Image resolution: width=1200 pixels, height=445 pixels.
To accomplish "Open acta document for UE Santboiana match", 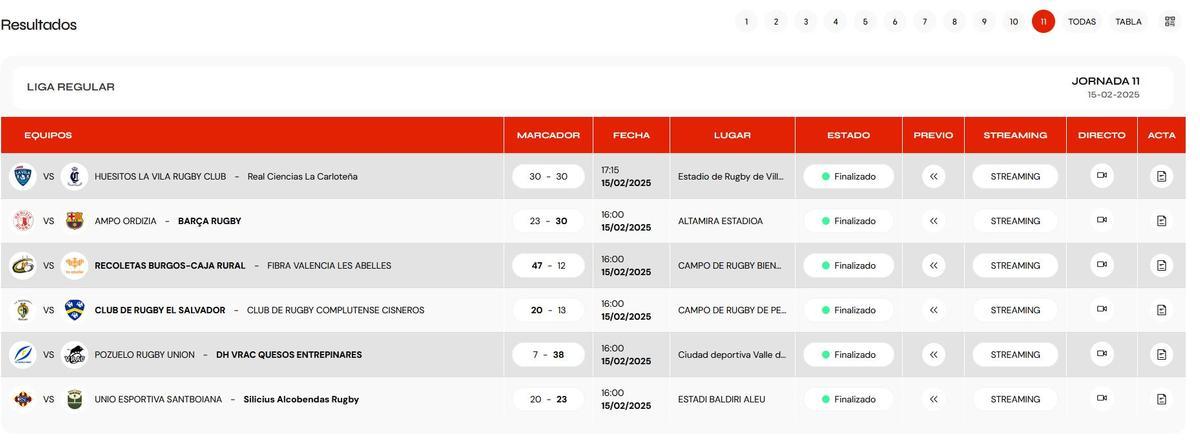I will [1162, 399].
